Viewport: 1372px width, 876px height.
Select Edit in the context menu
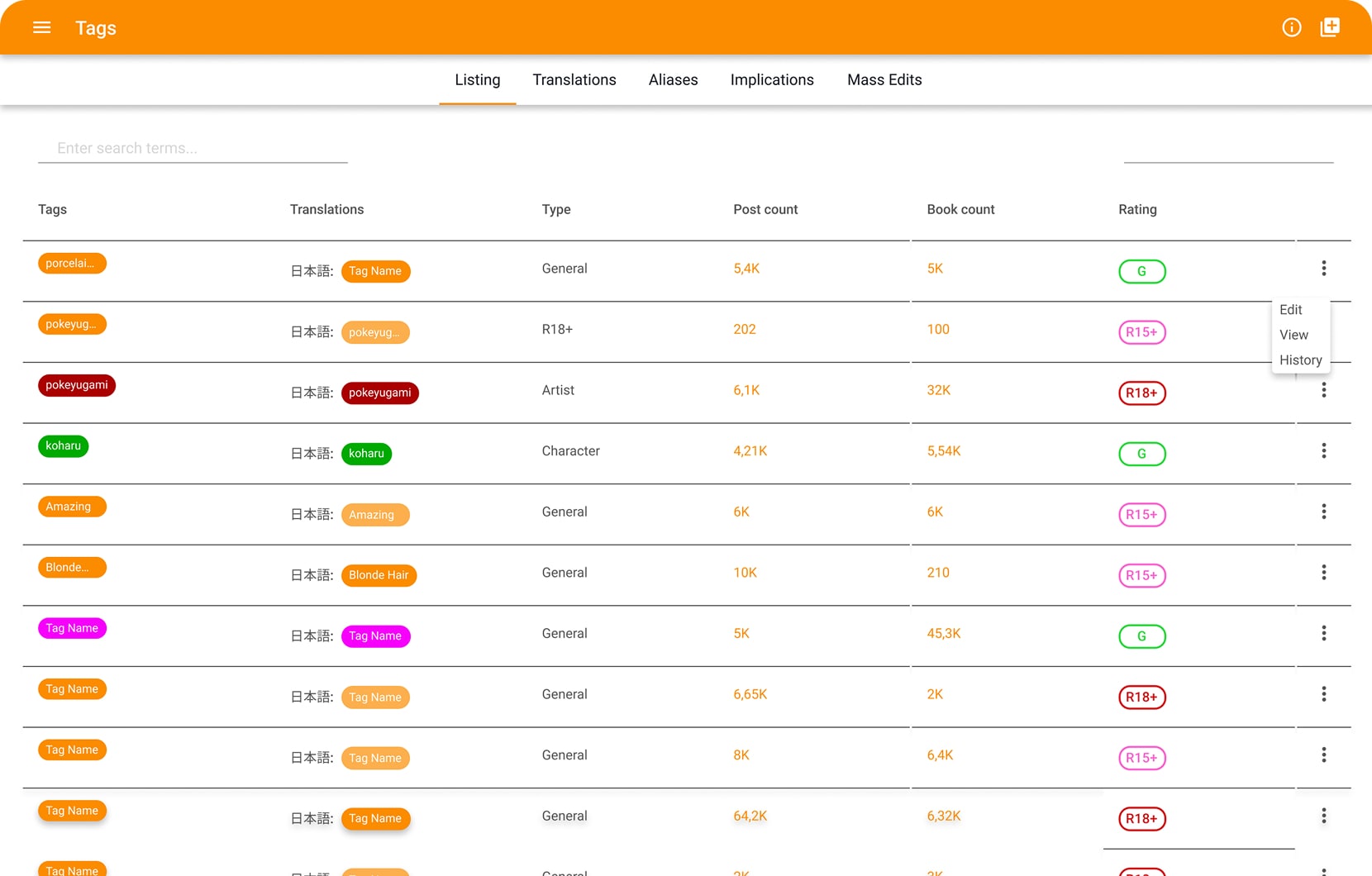tap(1290, 310)
